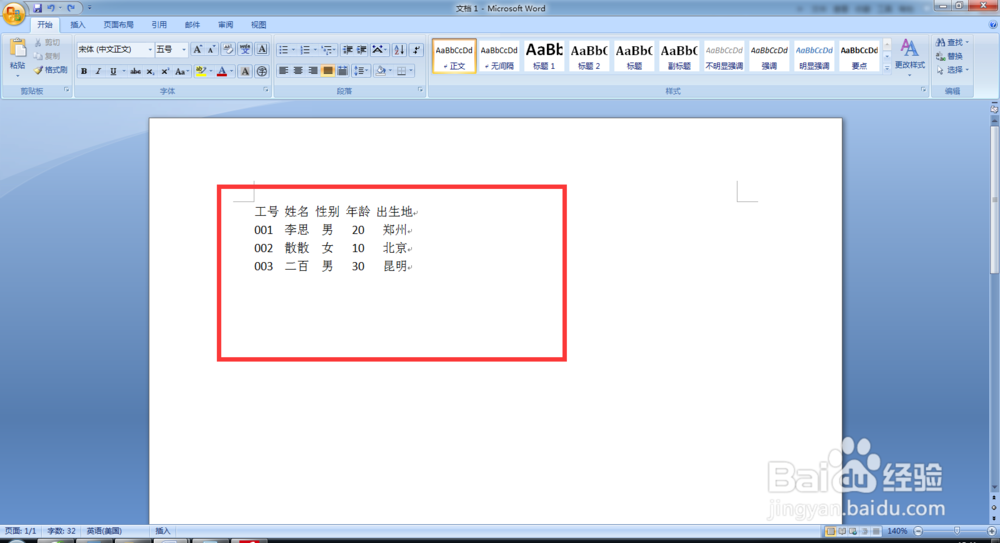Image resolution: width=1000 pixels, height=543 pixels.
Task: Switch to 插入 tab
Action: click(x=77, y=25)
